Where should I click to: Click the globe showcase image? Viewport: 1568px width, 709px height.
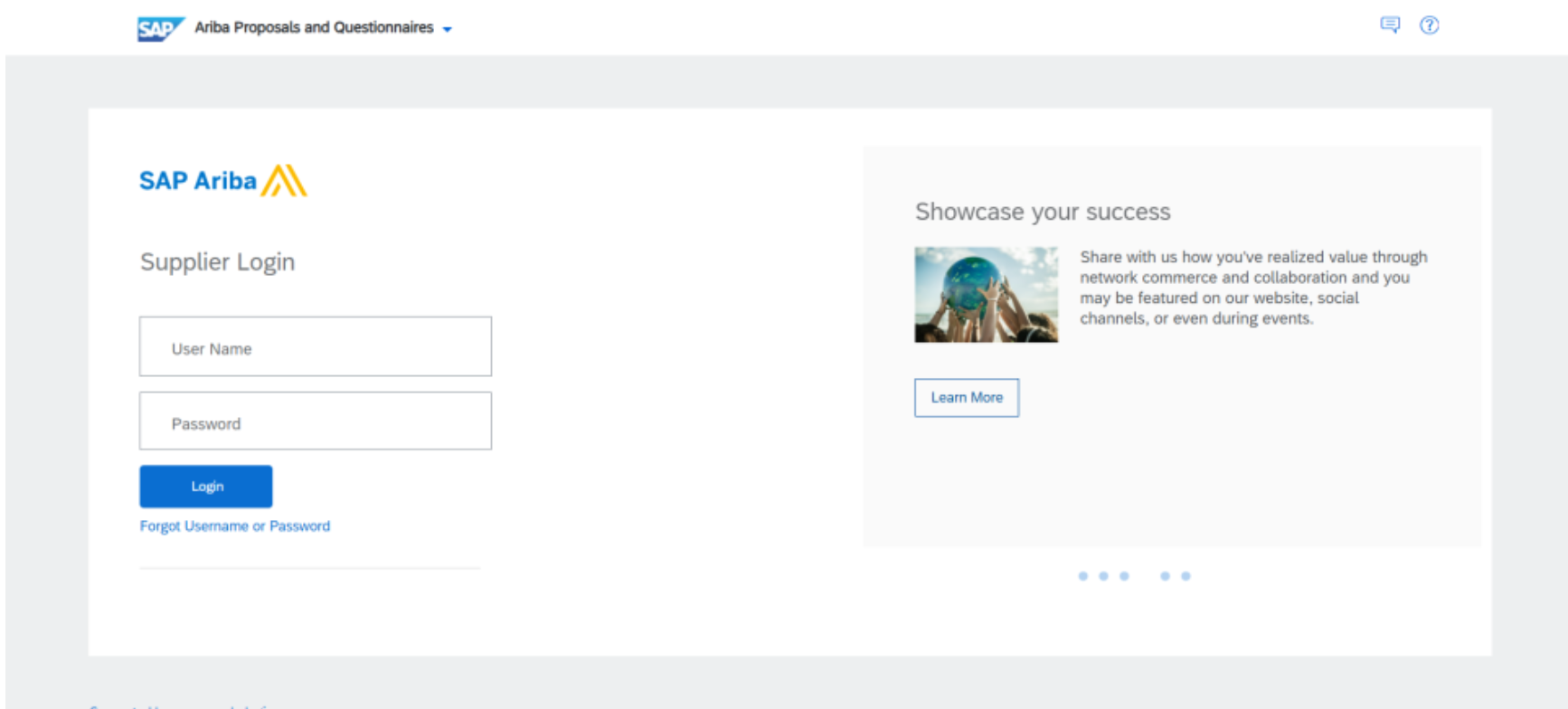click(986, 295)
